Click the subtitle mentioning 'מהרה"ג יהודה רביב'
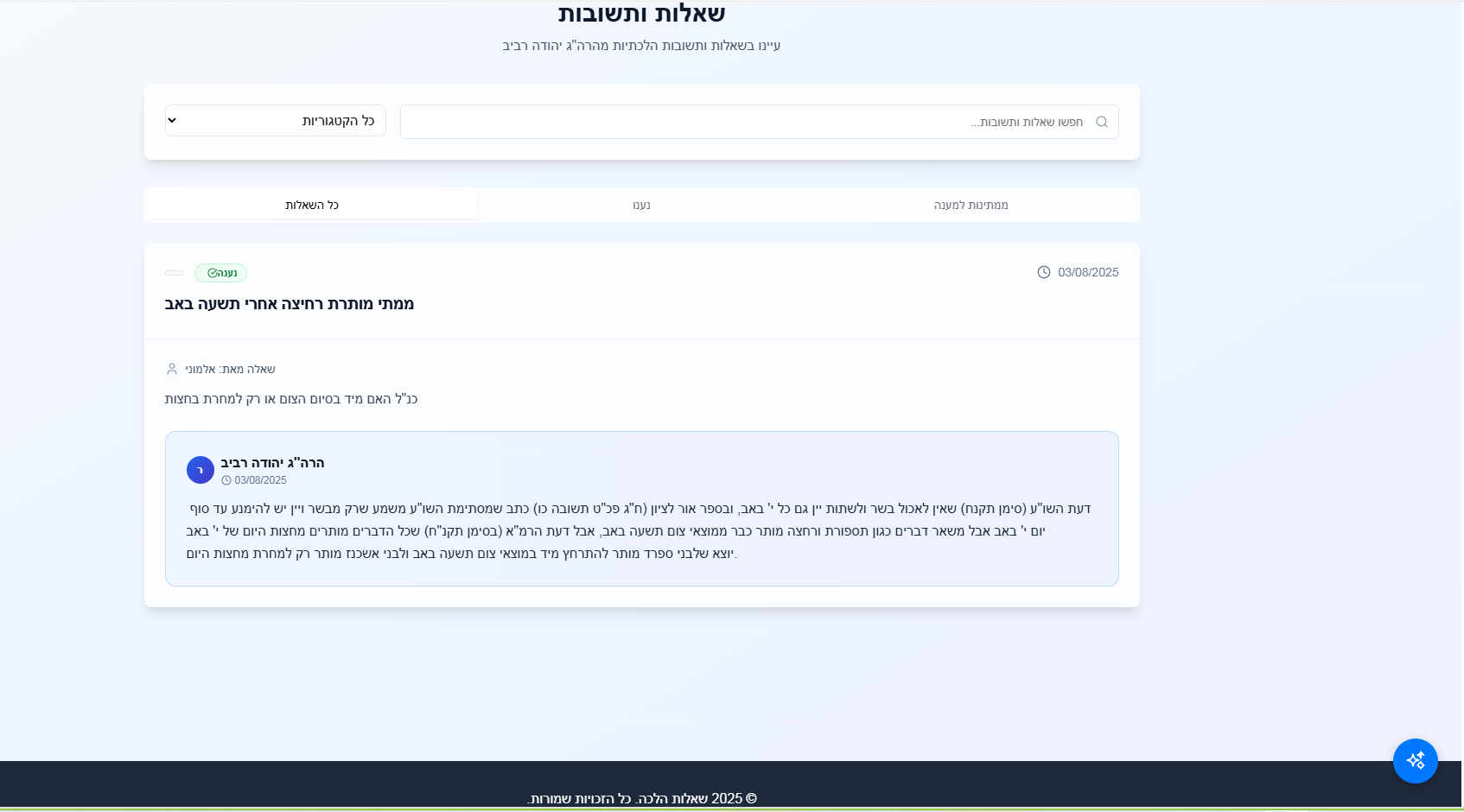The width and height of the screenshot is (1464, 812). tap(641, 46)
